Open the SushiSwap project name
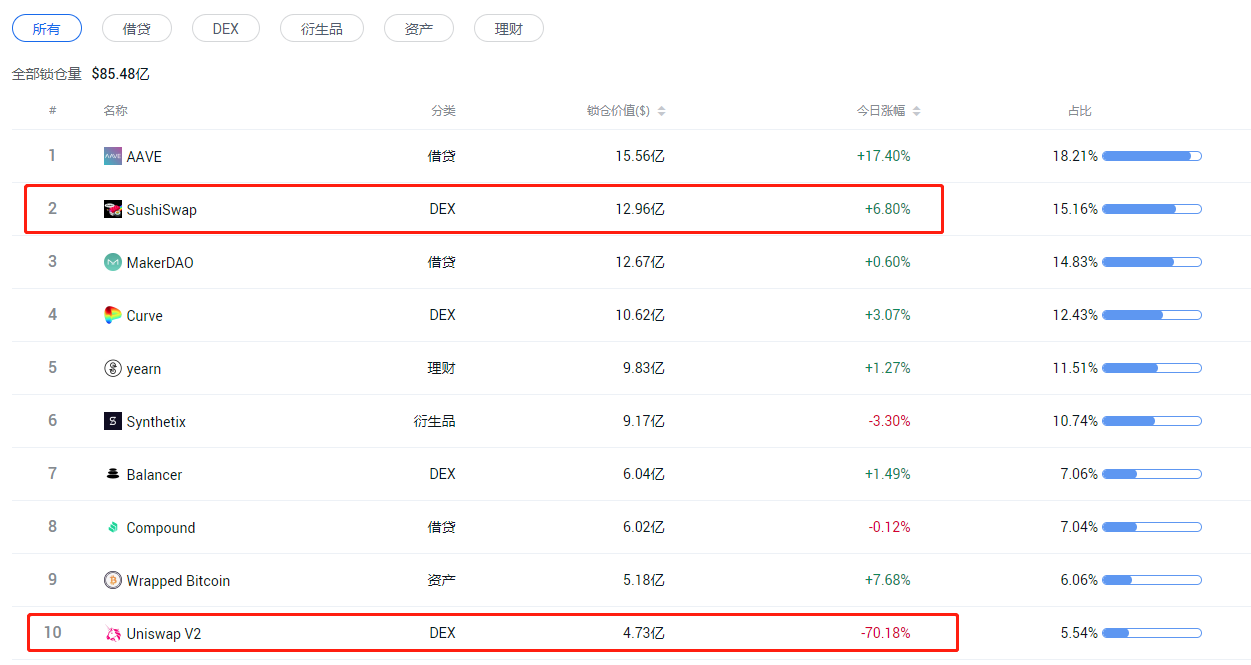The width and height of the screenshot is (1251, 665). (x=162, y=210)
